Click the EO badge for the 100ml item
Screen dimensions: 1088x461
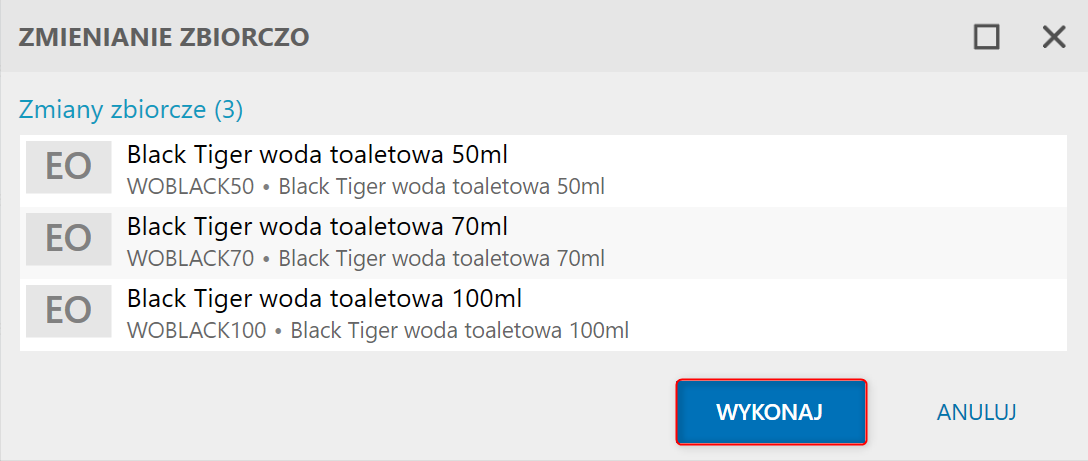[68, 311]
